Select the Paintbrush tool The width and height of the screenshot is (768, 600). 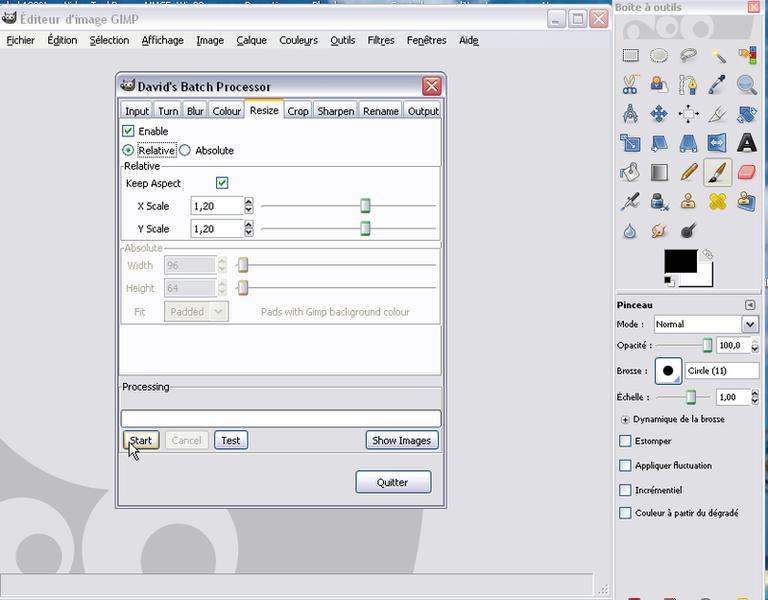[718, 172]
